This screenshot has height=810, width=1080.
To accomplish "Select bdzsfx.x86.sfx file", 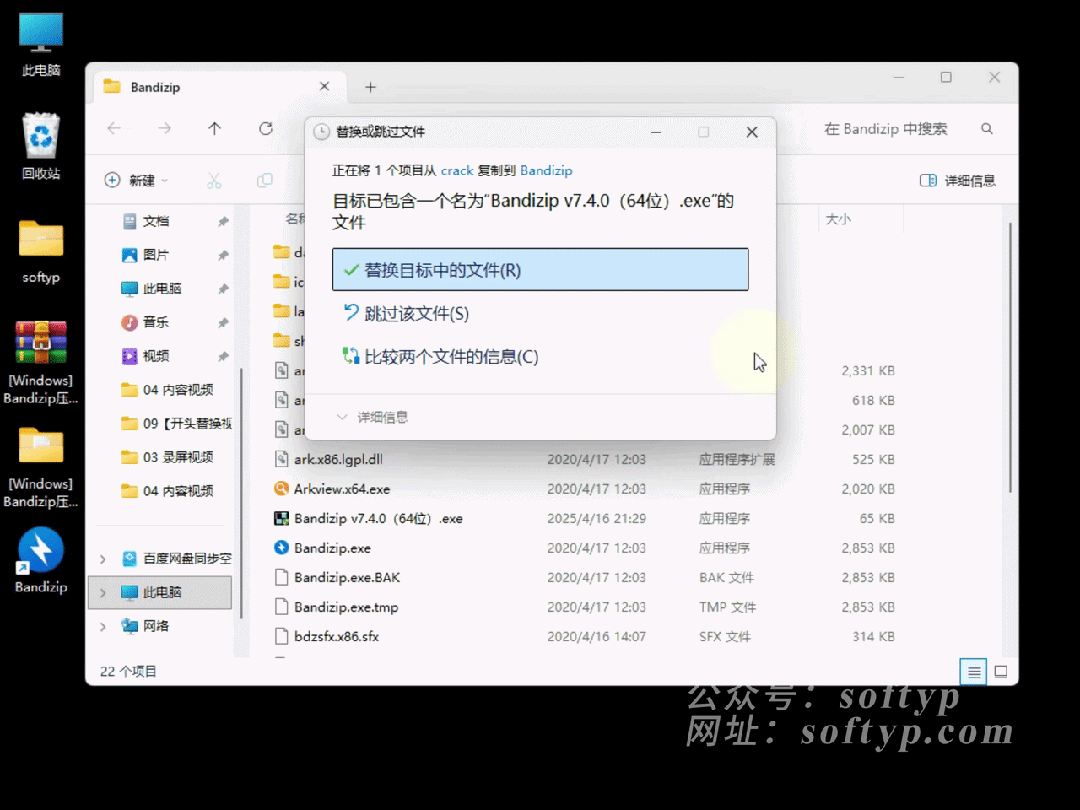I will coord(326,637).
